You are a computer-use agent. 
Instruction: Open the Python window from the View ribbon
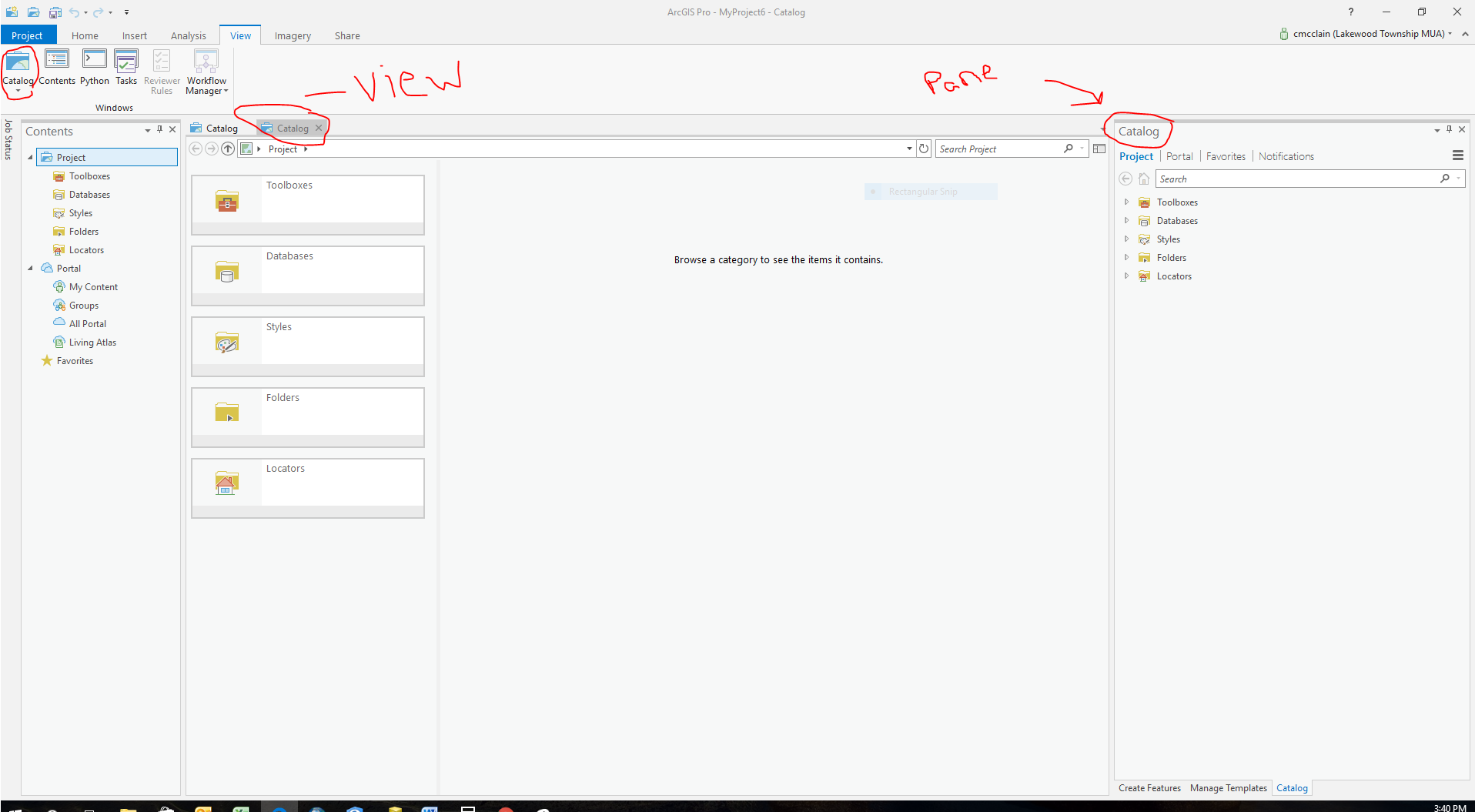(x=94, y=69)
